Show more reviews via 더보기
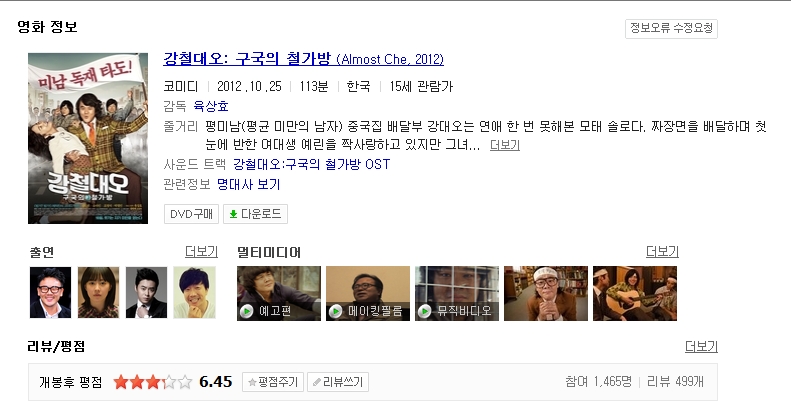Screen dimensions: 791x403 tap(701, 347)
